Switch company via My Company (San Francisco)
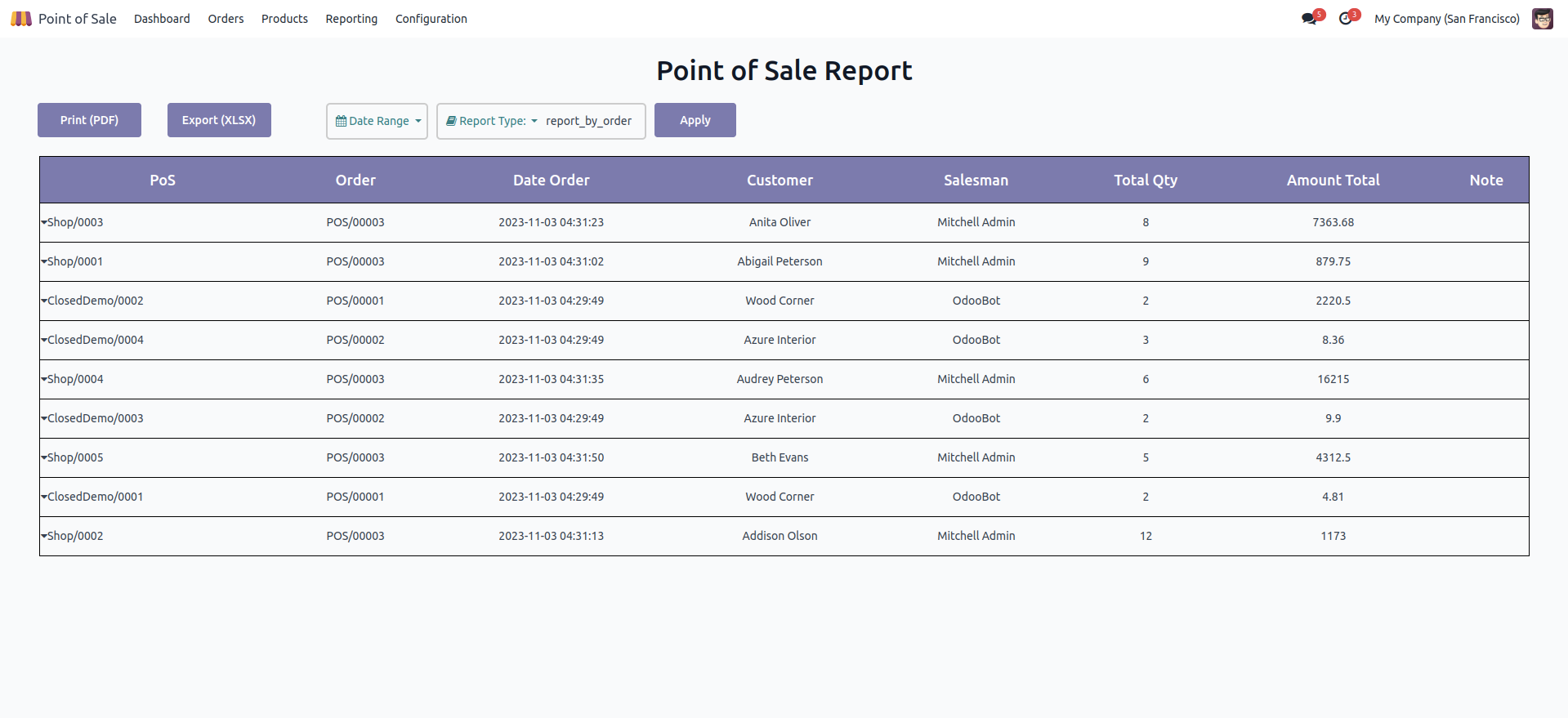The image size is (1568, 718). click(1446, 19)
